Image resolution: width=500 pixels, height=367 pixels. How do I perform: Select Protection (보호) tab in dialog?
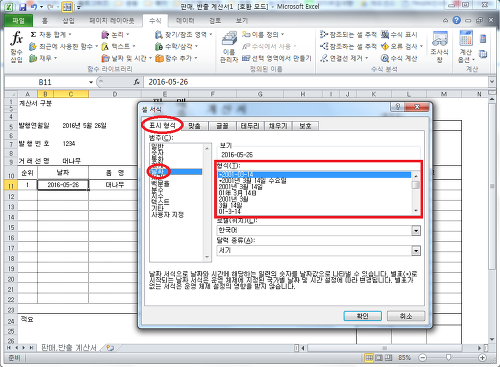pyautogui.click(x=305, y=126)
